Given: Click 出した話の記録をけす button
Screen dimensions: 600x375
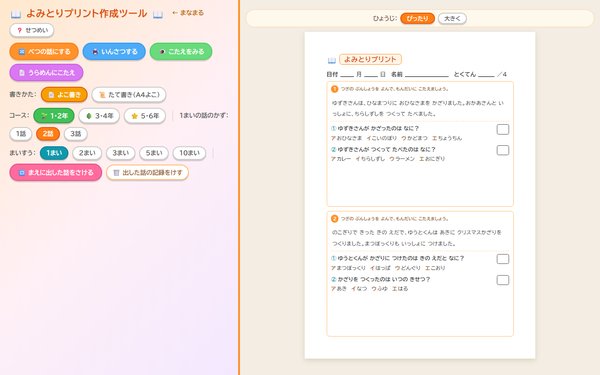Looking at the screenshot, I should [x=148, y=173].
